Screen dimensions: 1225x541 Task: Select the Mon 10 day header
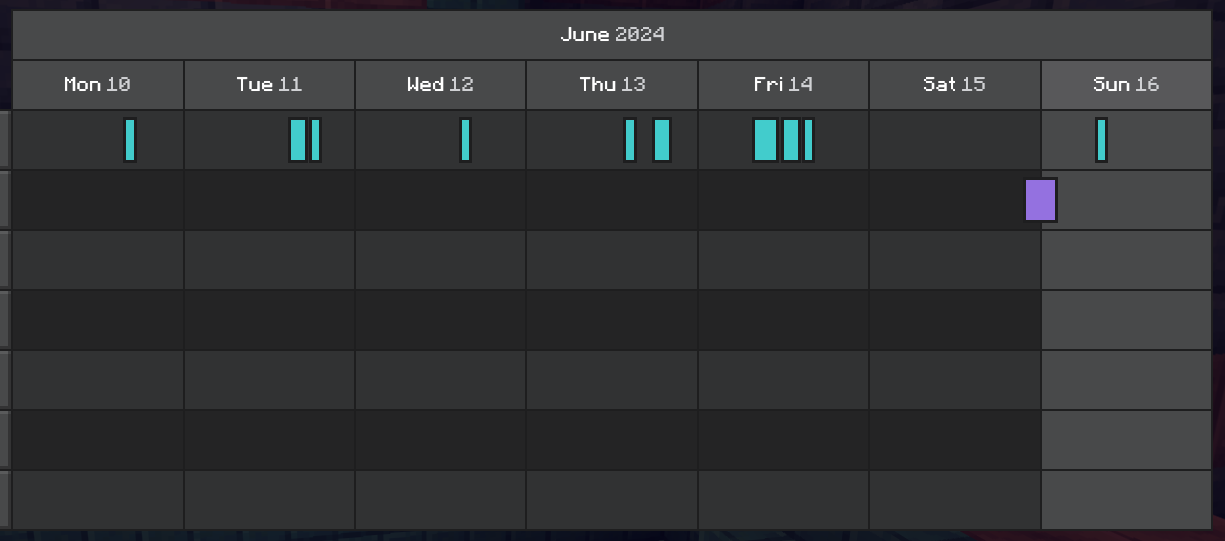coord(98,85)
